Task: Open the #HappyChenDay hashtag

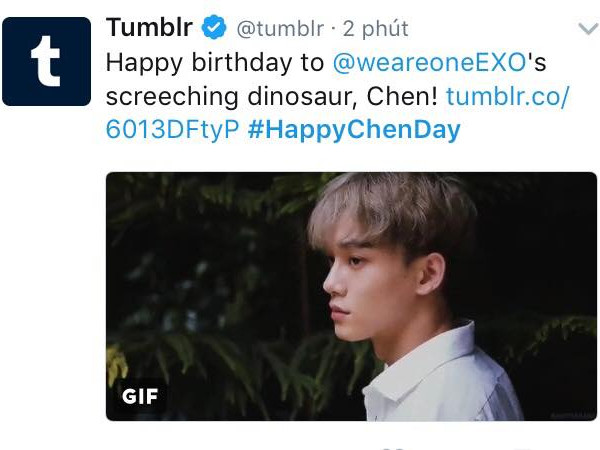Action: coord(355,130)
